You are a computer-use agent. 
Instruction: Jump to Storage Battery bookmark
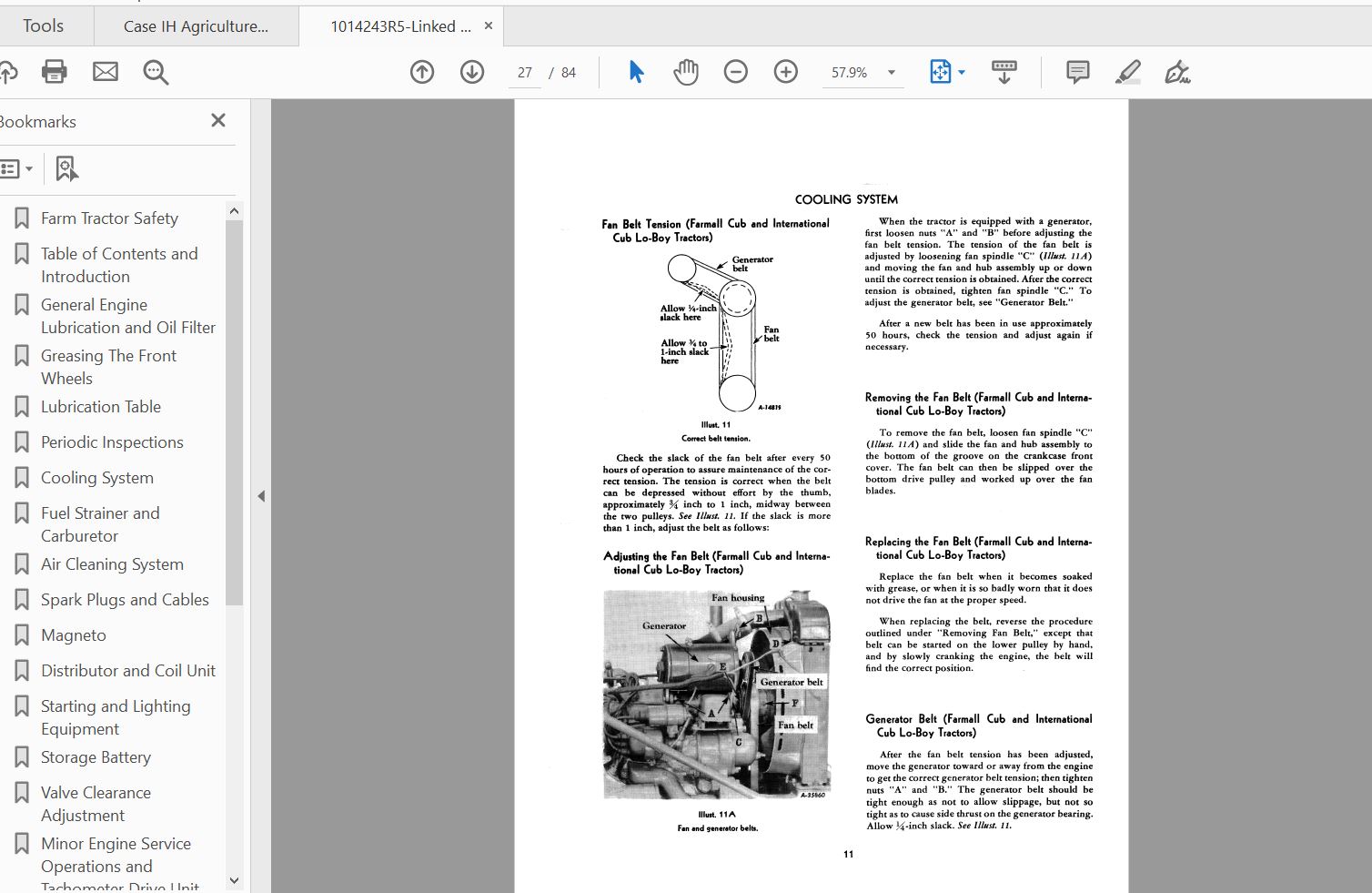(96, 757)
